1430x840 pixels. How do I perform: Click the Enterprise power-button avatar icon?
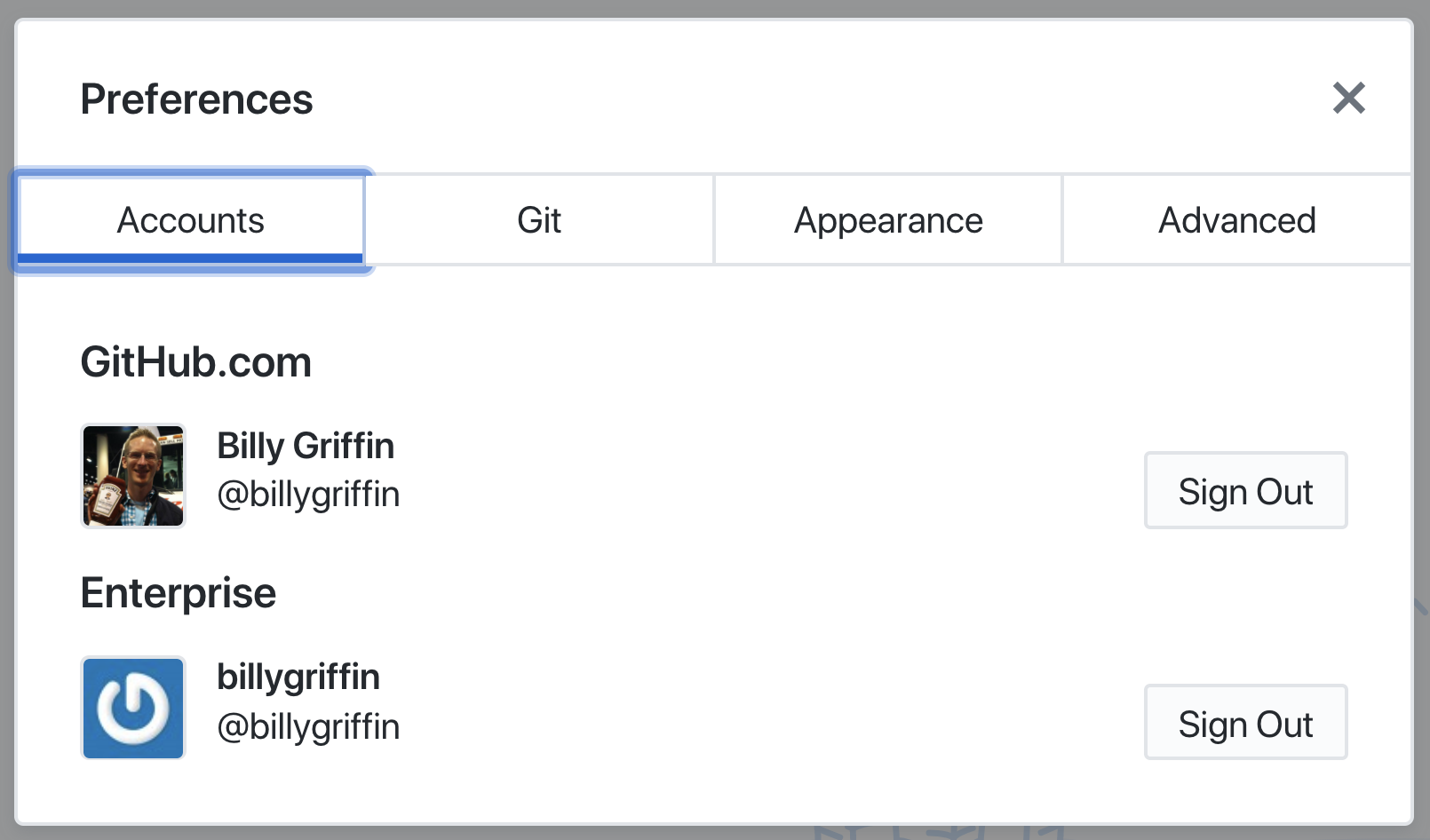132,708
